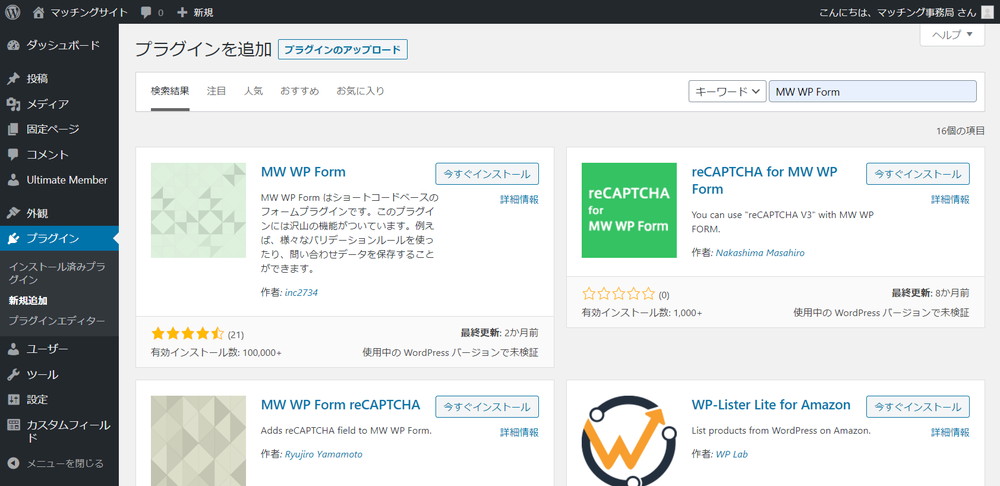Image resolution: width=1000 pixels, height=486 pixels.
Task: Click the こんにちは、マッチング事務局 さん greeting
Action: tap(897, 12)
